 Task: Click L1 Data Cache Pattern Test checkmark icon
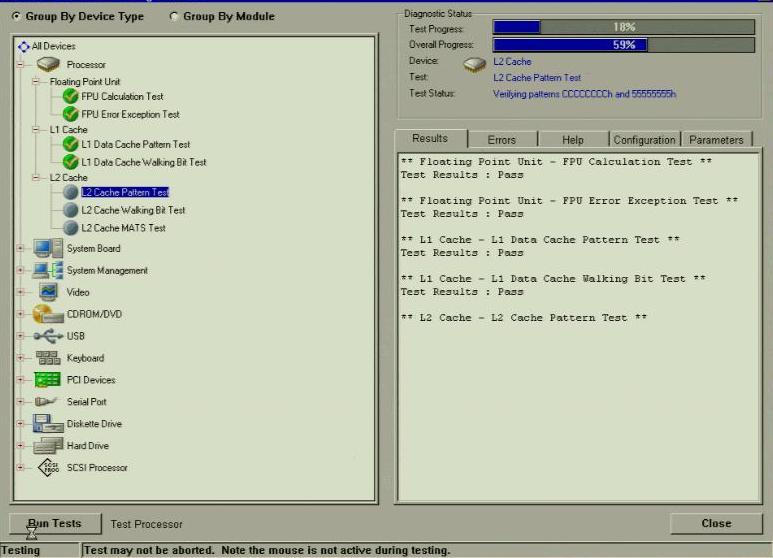(70, 144)
